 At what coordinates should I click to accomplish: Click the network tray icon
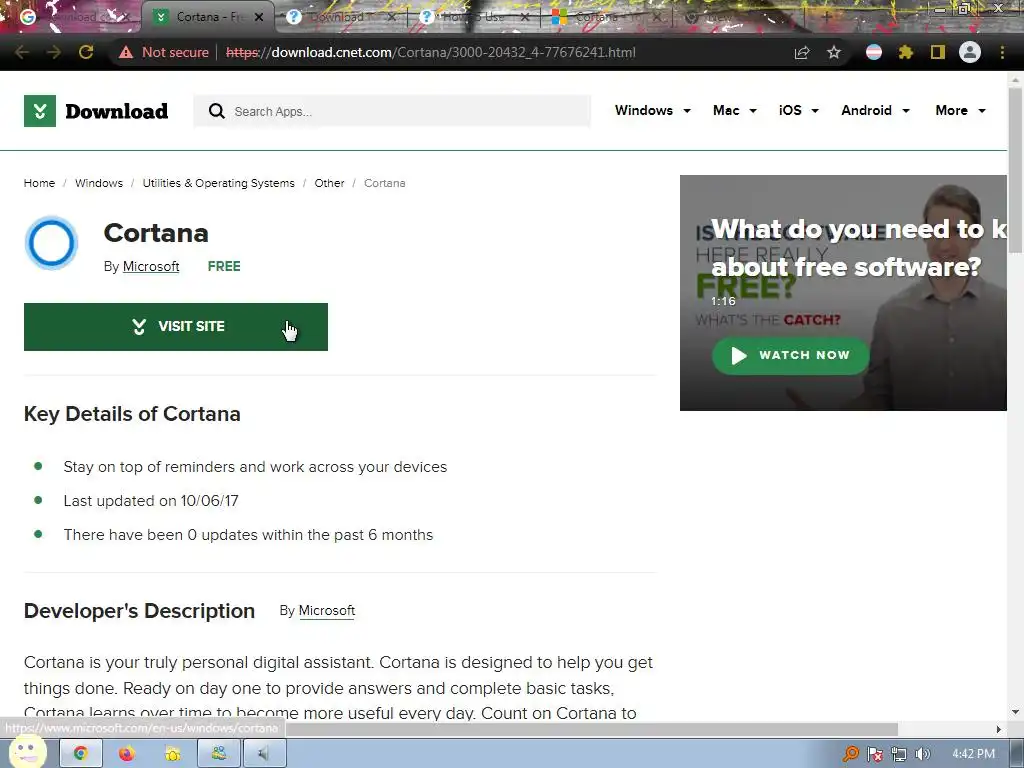click(x=899, y=754)
